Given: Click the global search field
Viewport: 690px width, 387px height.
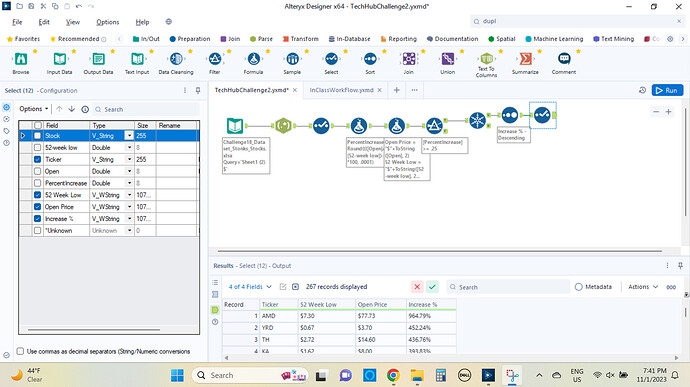Looking at the screenshot, I should 577,21.
